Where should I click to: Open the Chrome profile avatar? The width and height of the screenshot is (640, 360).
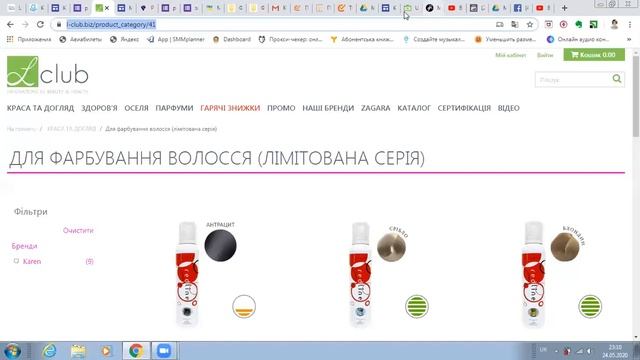(614, 24)
